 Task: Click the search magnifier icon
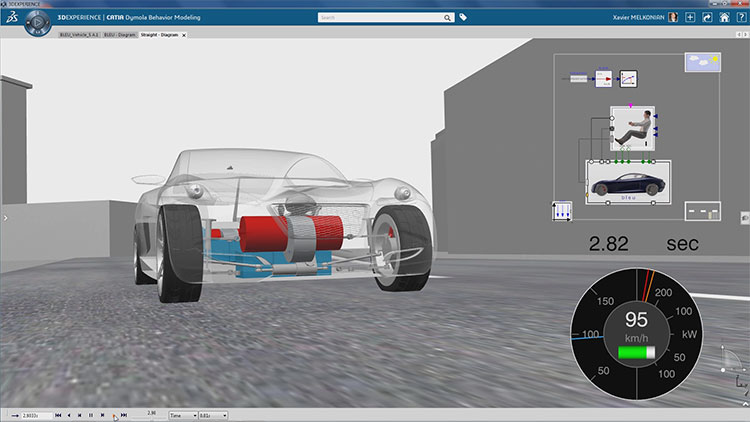(x=447, y=18)
